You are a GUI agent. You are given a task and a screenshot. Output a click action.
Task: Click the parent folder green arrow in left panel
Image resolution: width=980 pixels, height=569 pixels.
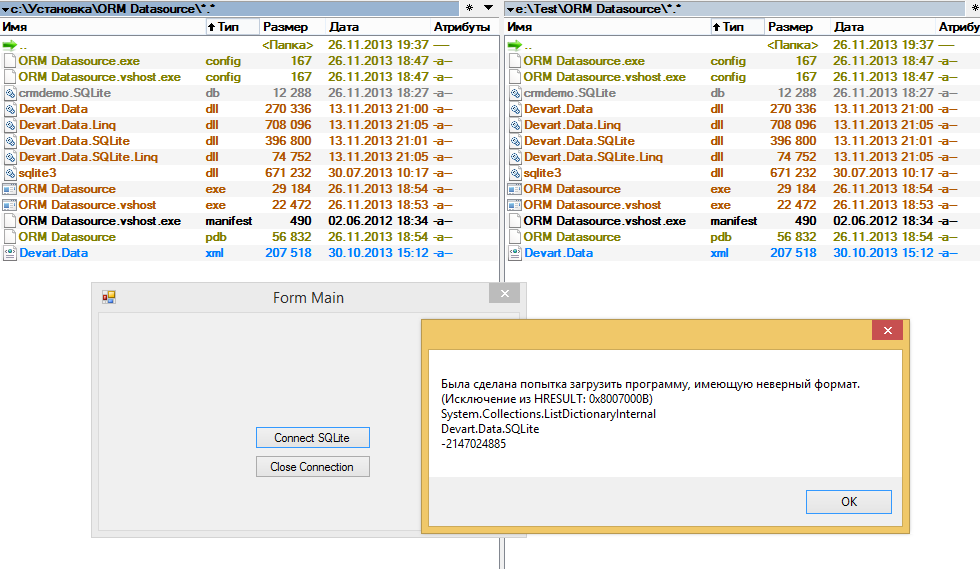point(9,45)
